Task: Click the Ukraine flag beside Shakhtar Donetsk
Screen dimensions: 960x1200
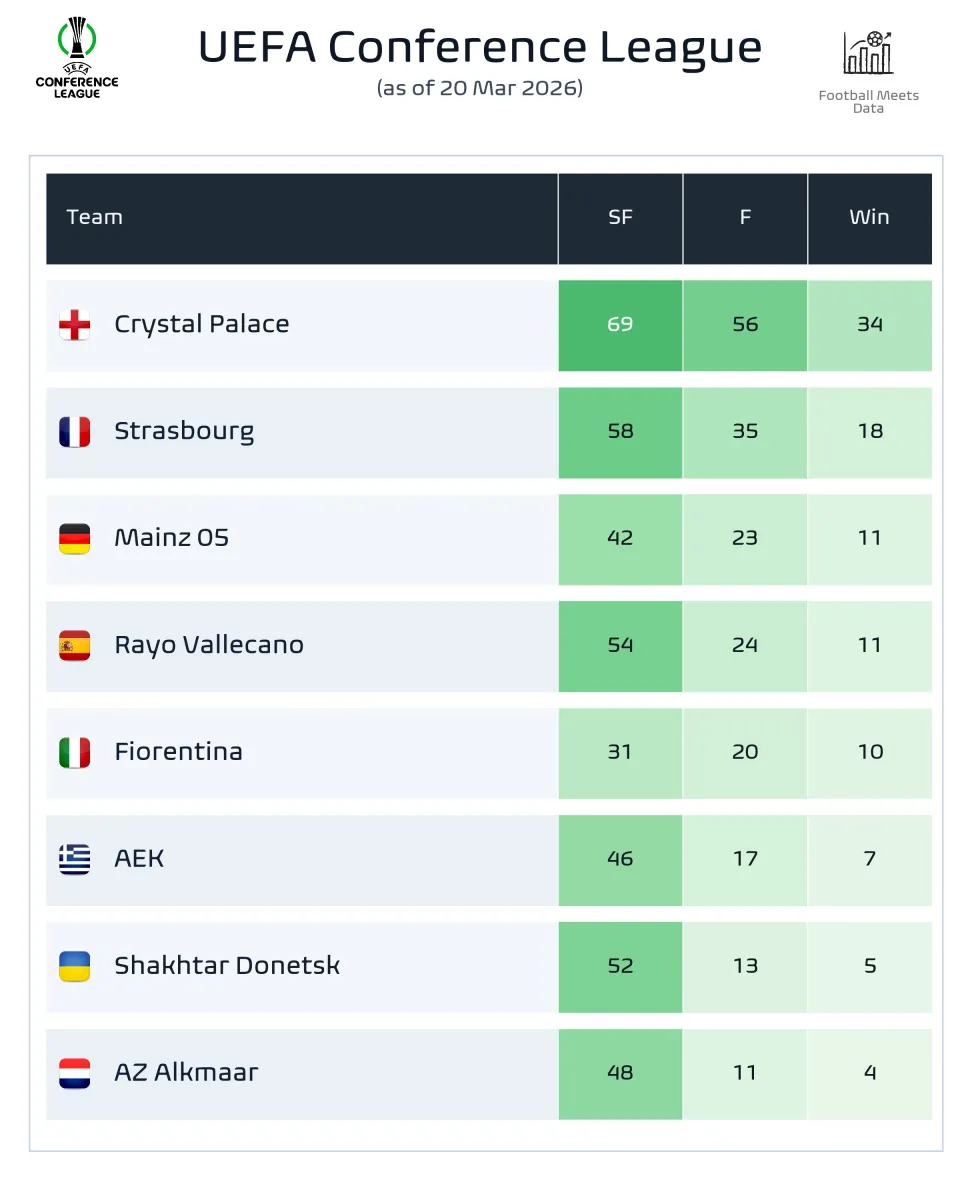Action: 75,966
